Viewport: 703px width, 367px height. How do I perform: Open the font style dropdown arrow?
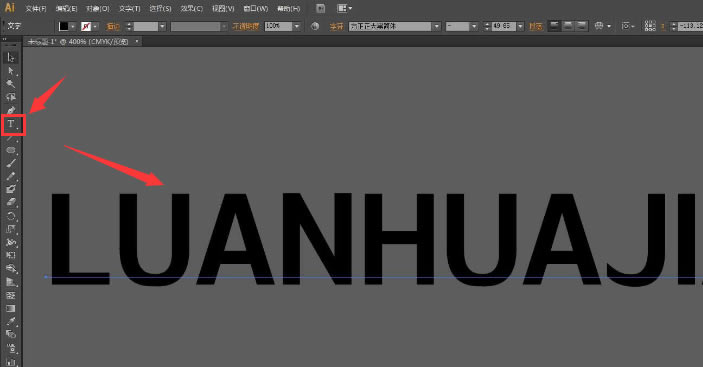click(474, 26)
